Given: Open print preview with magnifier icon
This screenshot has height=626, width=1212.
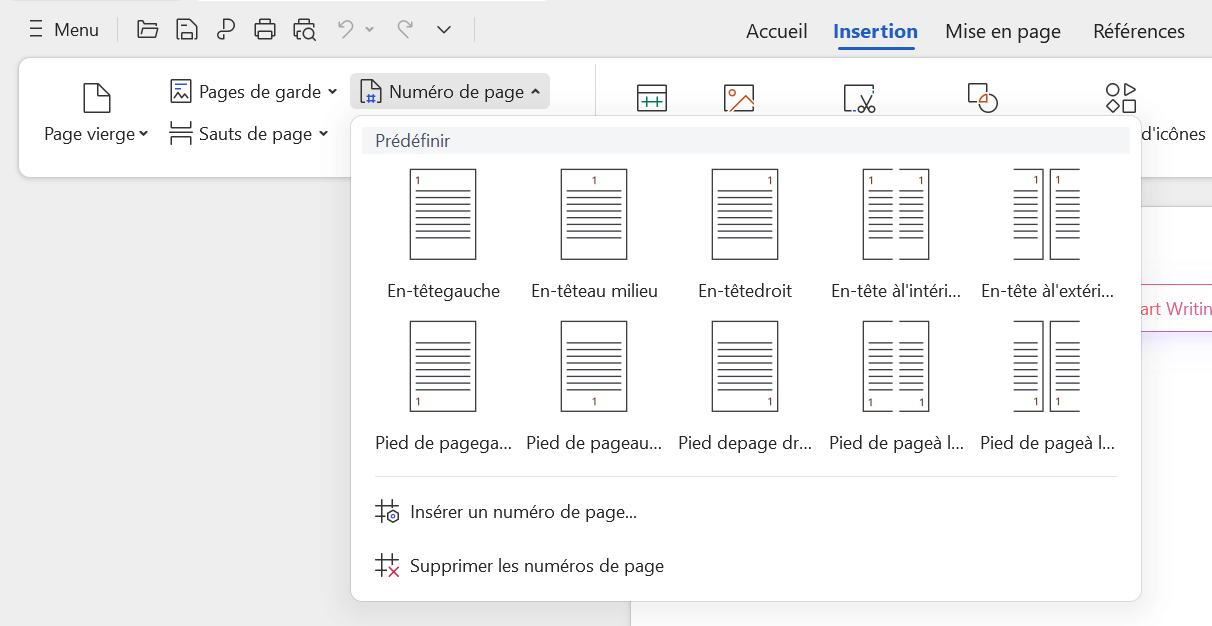Looking at the screenshot, I should [x=304, y=30].
